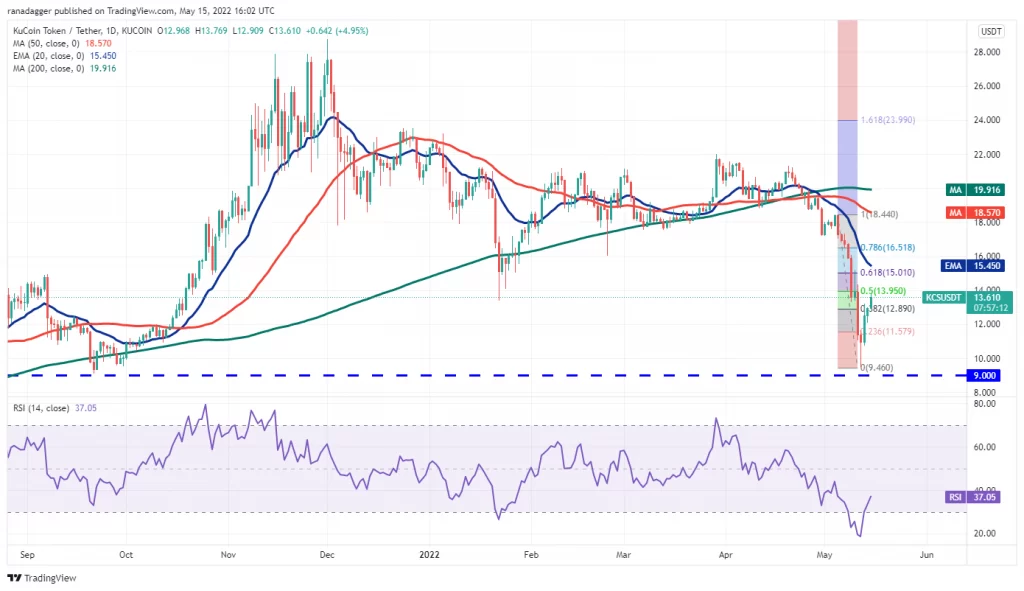This screenshot has width=1024, height=591.
Task: Click the 0.5(13.950) Fibonacci level label
Action: pyautogui.click(x=884, y=291)
